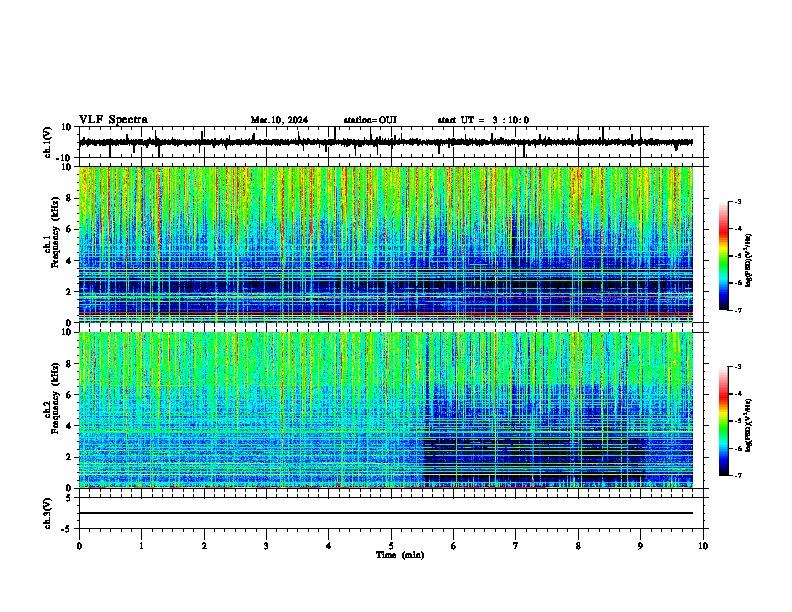Click time axis tick label "3"
792x612 pixels.
pyautogui.click(x=266, y=546)
